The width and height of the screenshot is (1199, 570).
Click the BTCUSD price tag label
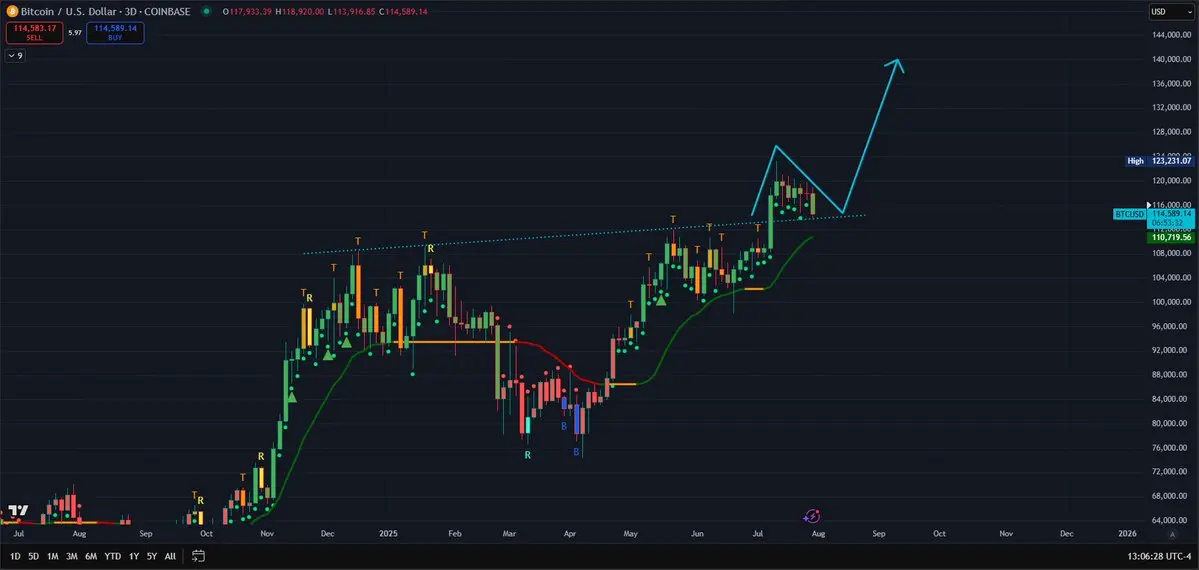click(1129, 215)
